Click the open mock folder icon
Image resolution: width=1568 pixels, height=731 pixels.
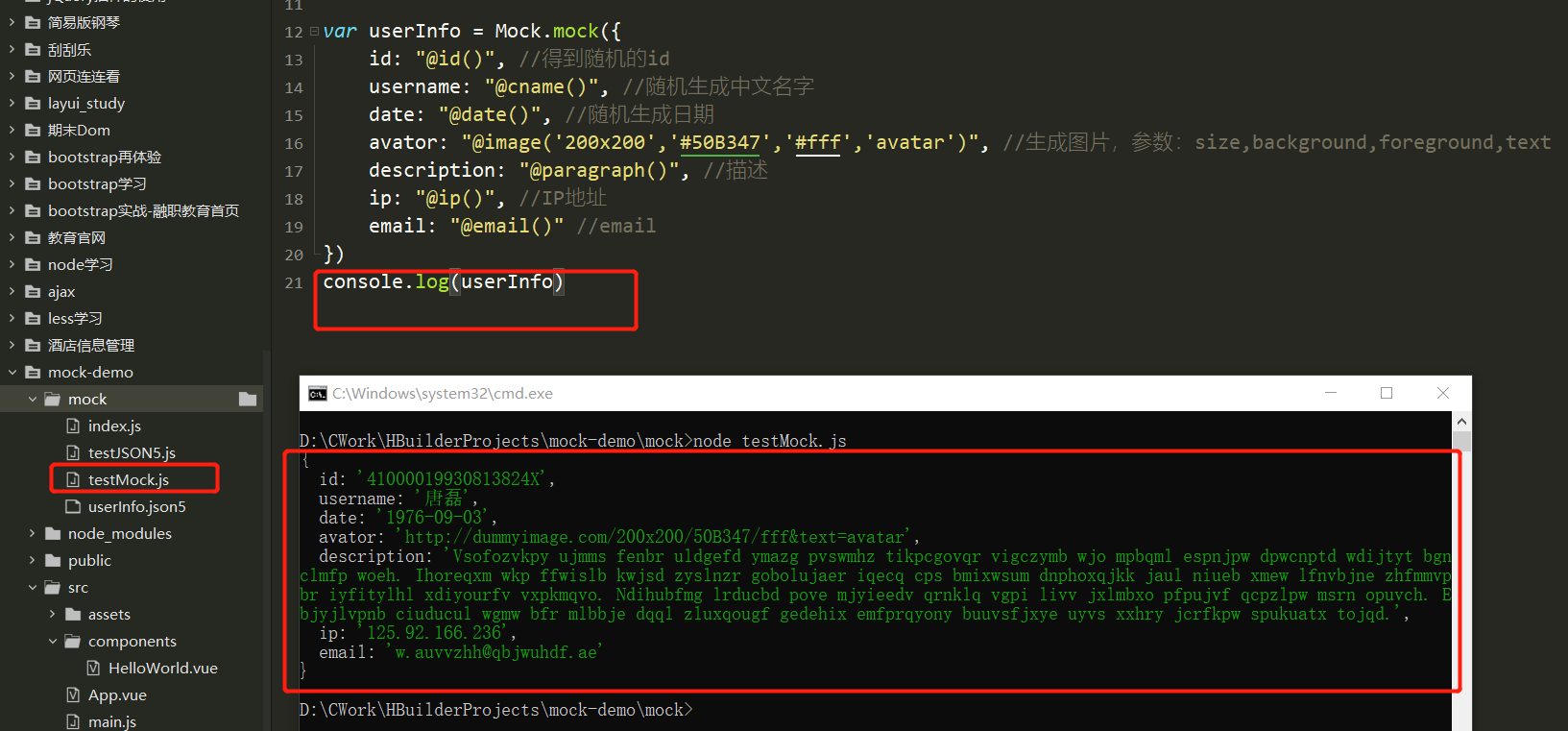coord(53,399)
